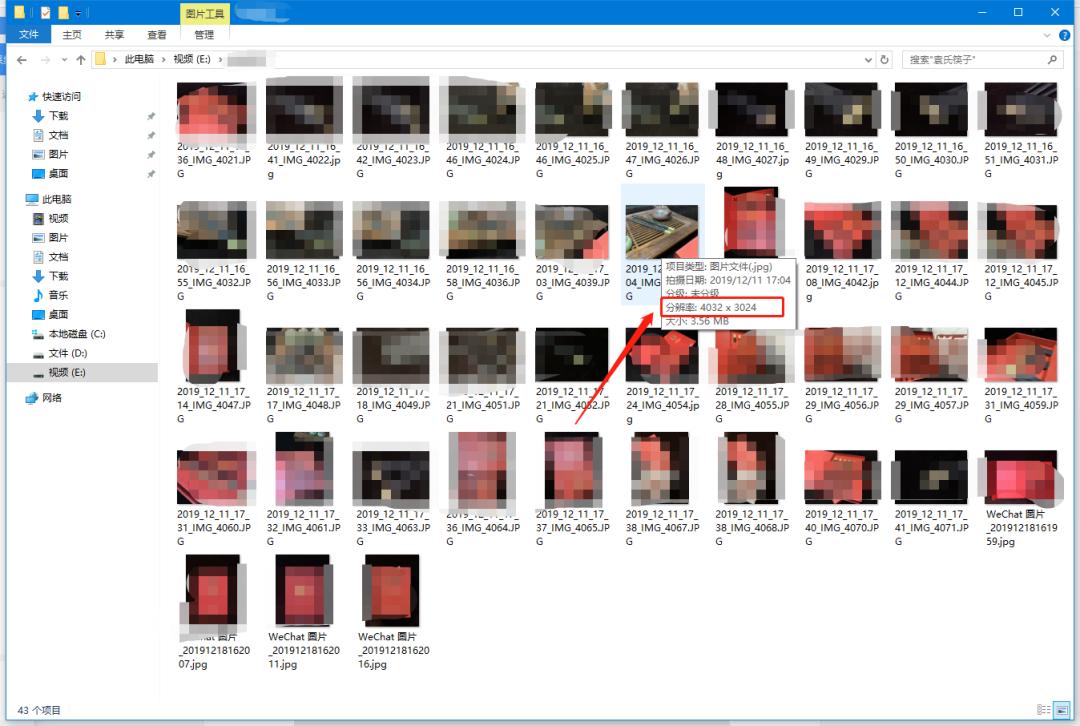Open the 图片工具 管理 tab
Viewport: 1080px width, 726px height.
(x=204, y=34)
